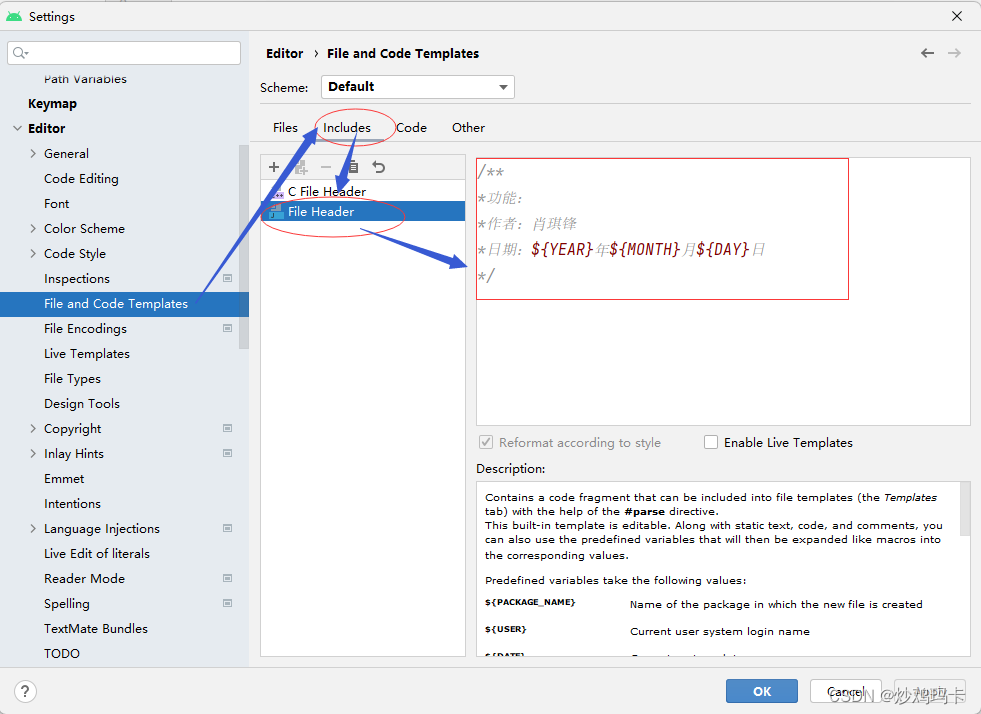Click the Spelling project-level settings icon
981x714 pixels.
point(228,603)
